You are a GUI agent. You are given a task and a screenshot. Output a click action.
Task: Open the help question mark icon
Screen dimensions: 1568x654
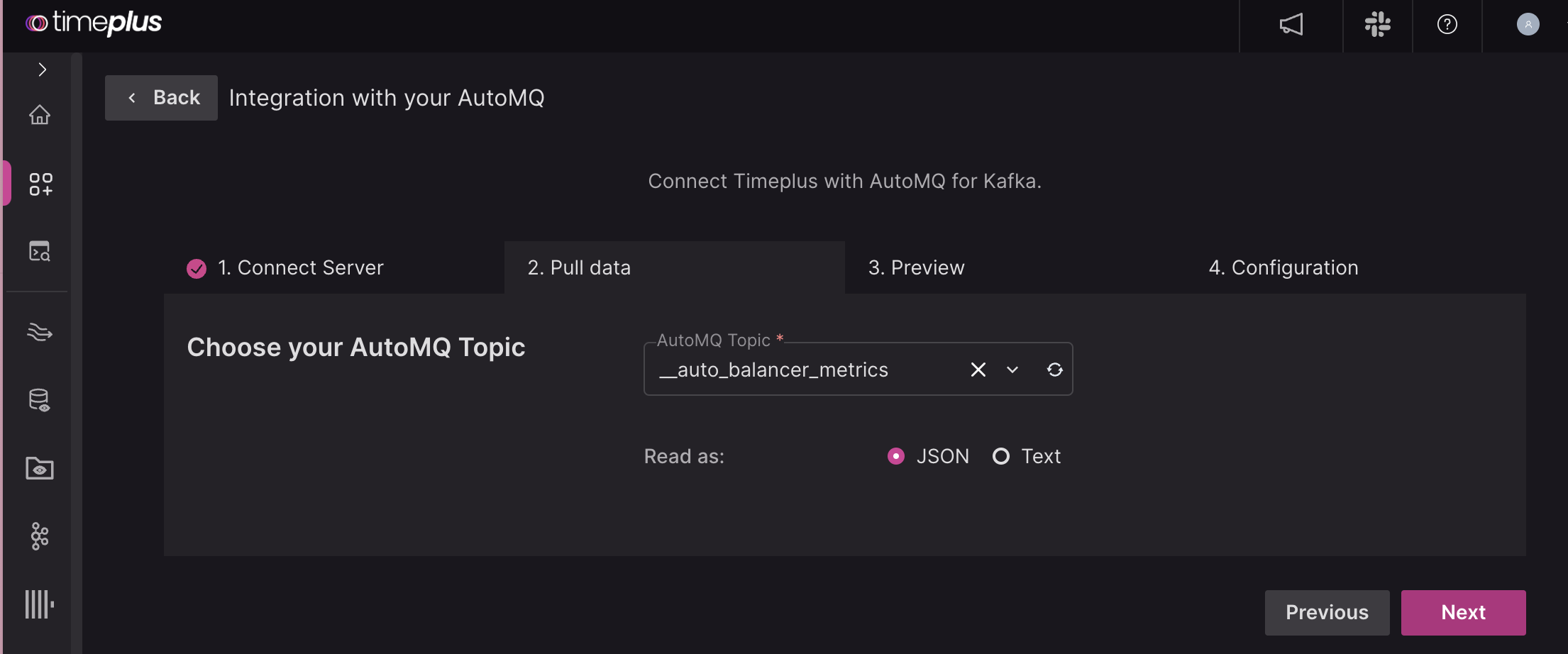click(x=1447, y=24)
